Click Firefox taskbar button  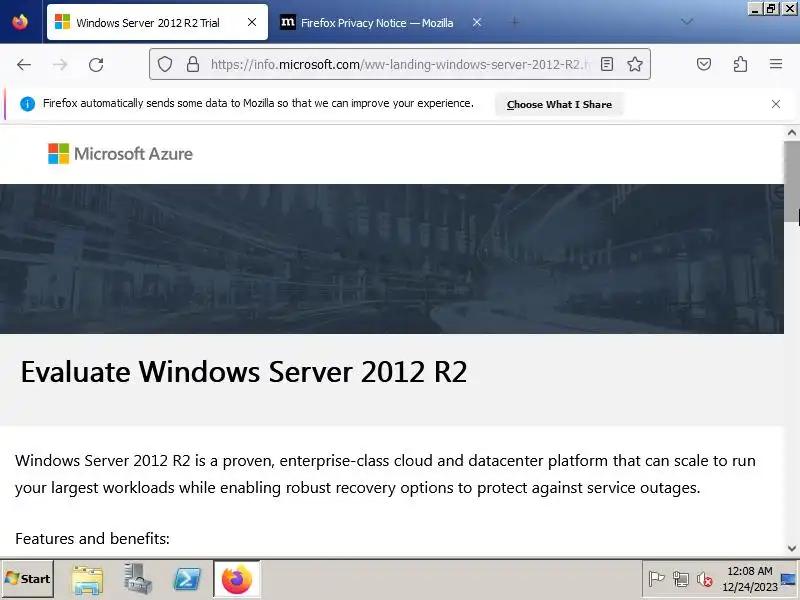pyautogui.click(x=237, y=579)
